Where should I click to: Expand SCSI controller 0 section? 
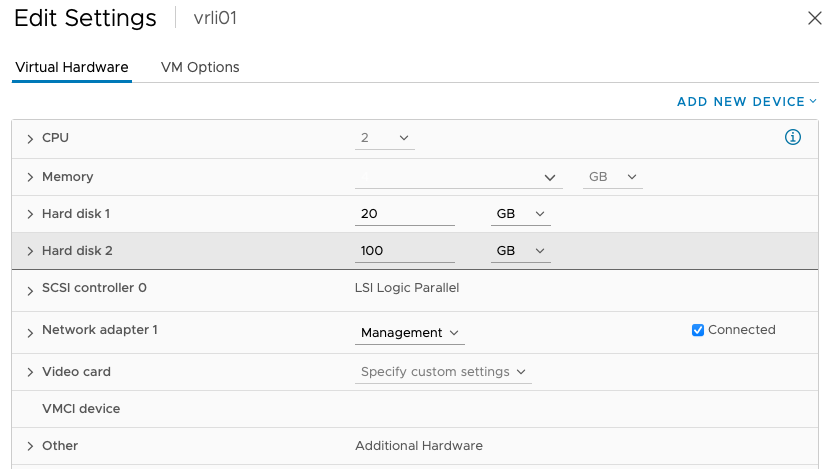coord(30,291)
